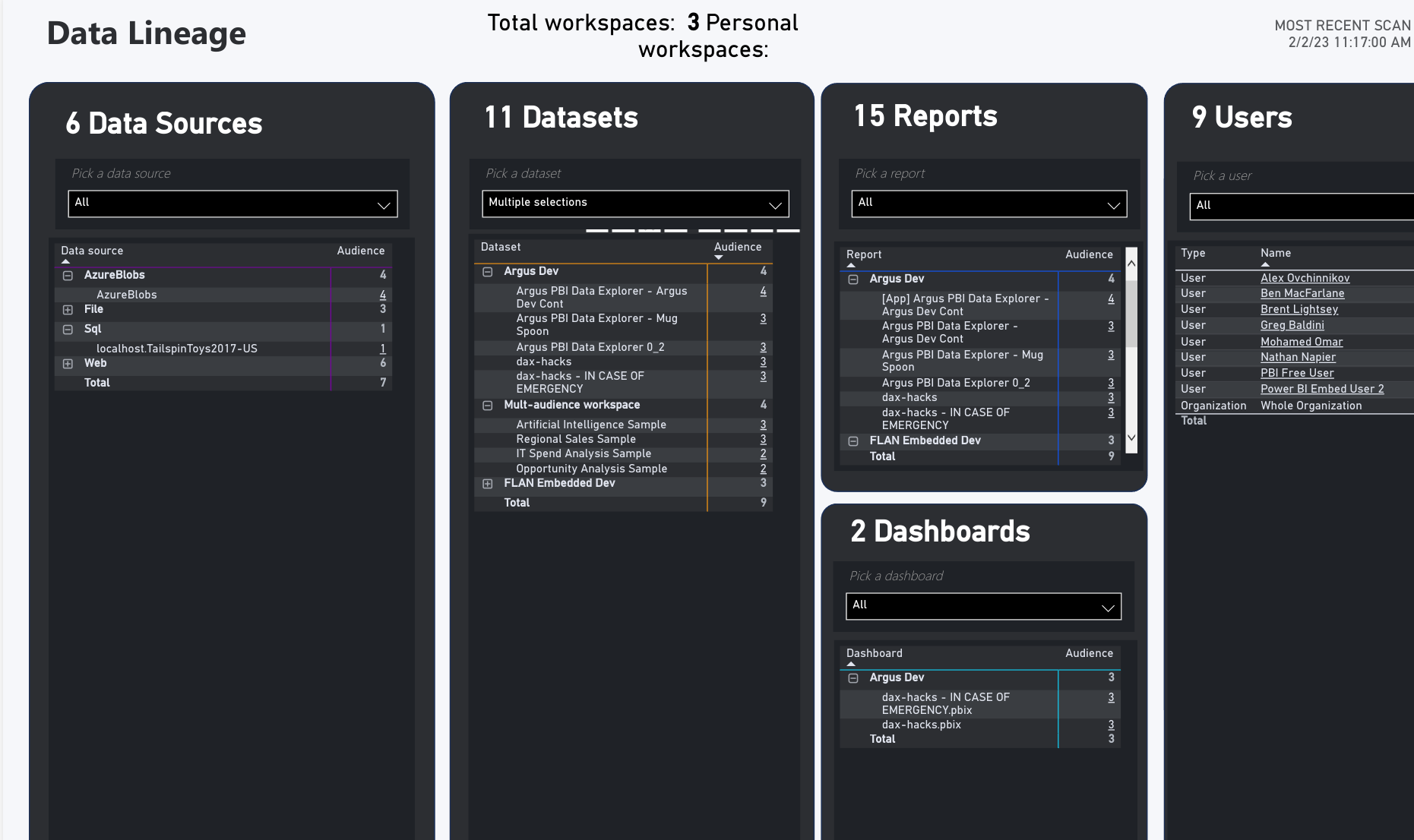Collapse the Sql data source group
Viewport: 1414px width, 840px height.
click(x=68, y=330)
